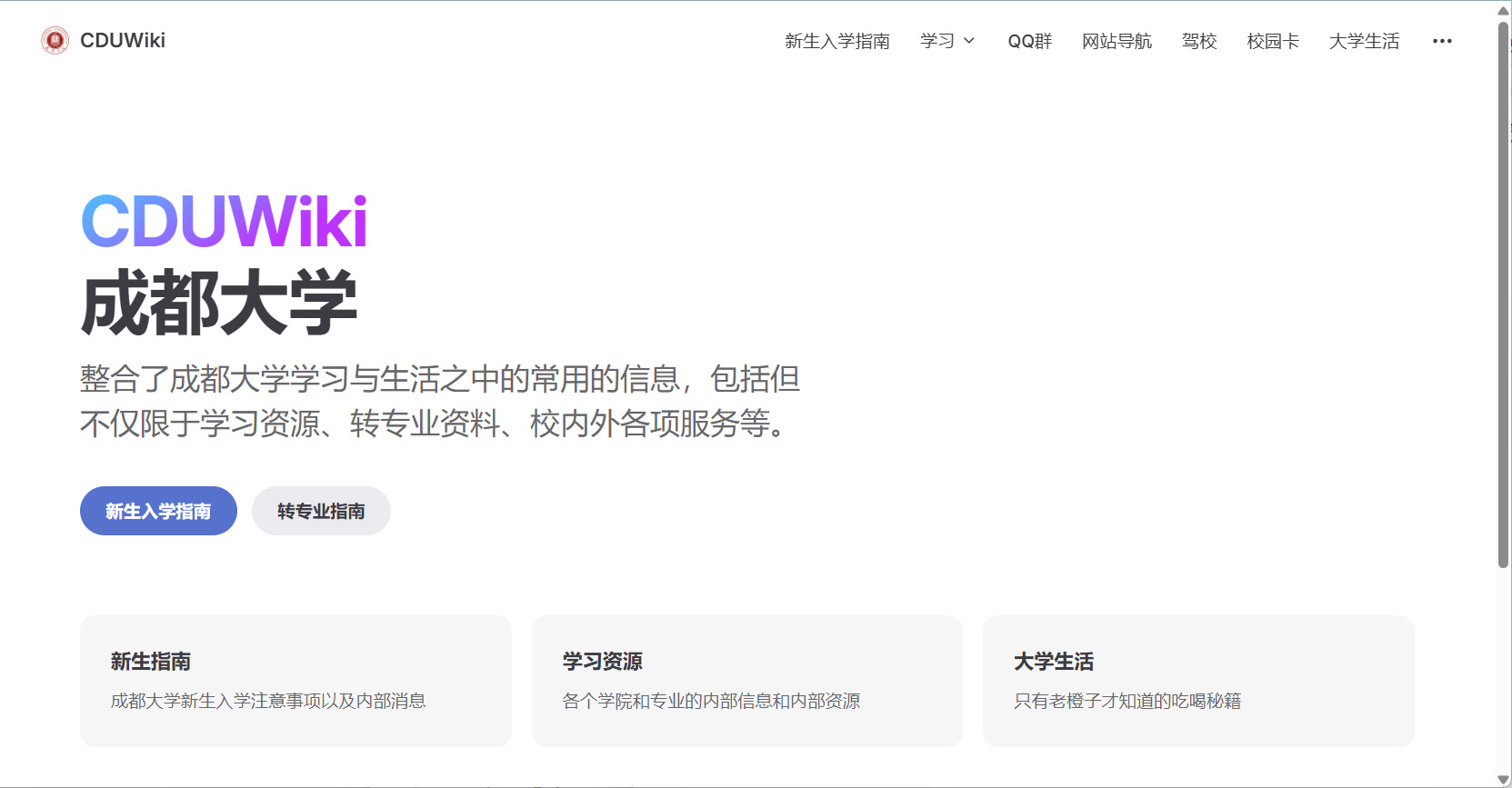The height and width of the screenshot is (788, 1512).
Task: Click the scrollbar down arrow
Action: 1503,779
